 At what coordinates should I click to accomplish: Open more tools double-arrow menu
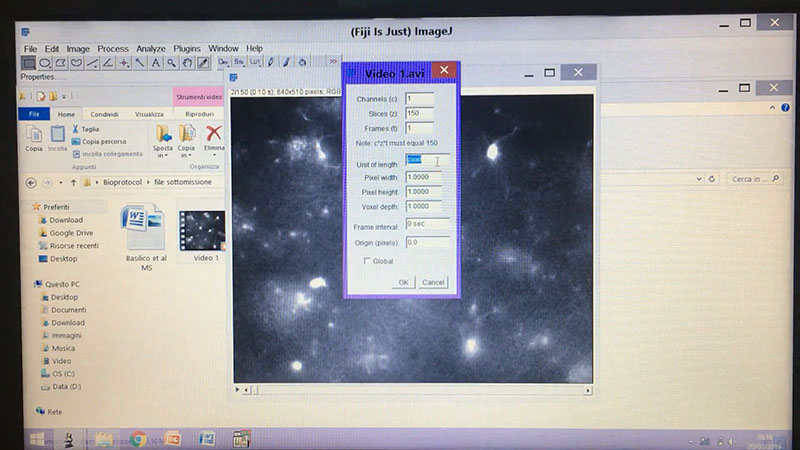(x=333, y=62)
